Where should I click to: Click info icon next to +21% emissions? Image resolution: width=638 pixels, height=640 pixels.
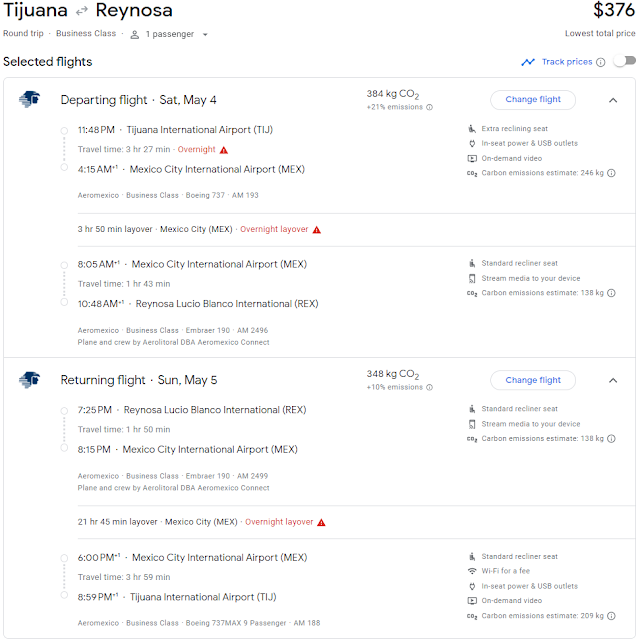click(429, 107)
